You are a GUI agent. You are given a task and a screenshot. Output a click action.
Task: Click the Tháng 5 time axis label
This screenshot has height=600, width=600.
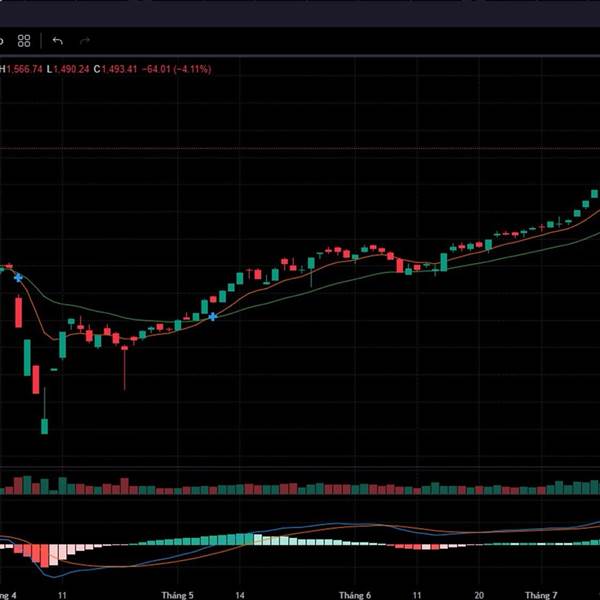(177, 595)
